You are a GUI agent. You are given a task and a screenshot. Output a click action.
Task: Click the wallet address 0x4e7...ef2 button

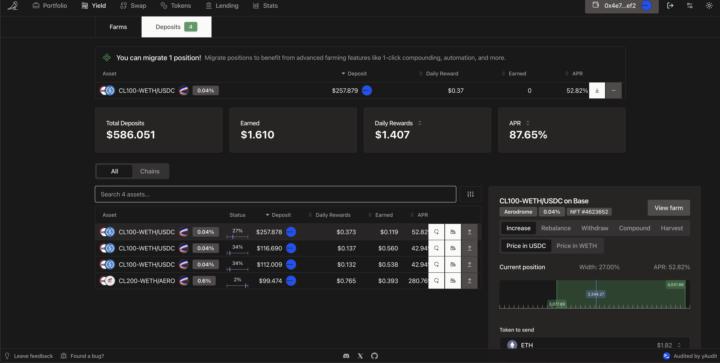pyautogui.click(x=621, y=6)
